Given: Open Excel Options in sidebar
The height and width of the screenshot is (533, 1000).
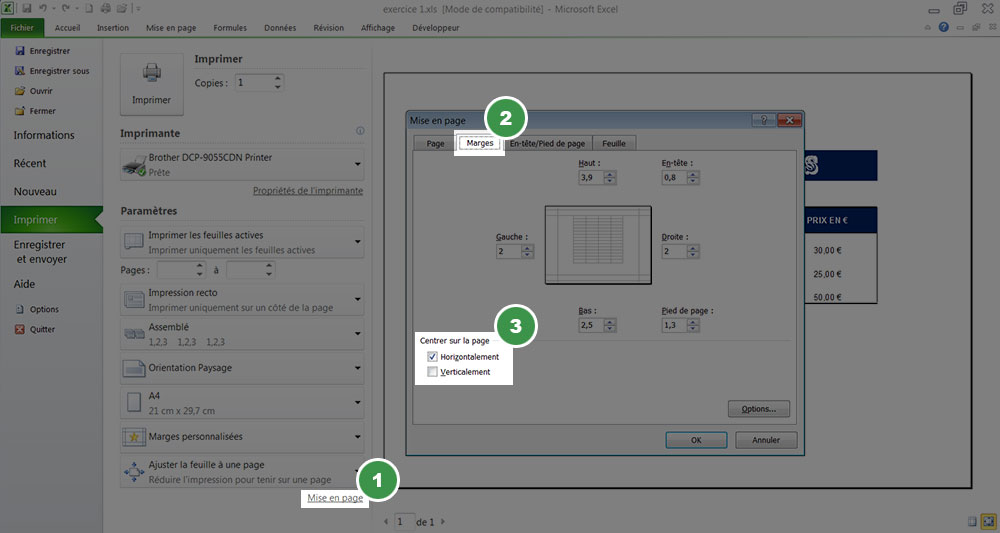Looking at the screenshot, I should (37, 309).
